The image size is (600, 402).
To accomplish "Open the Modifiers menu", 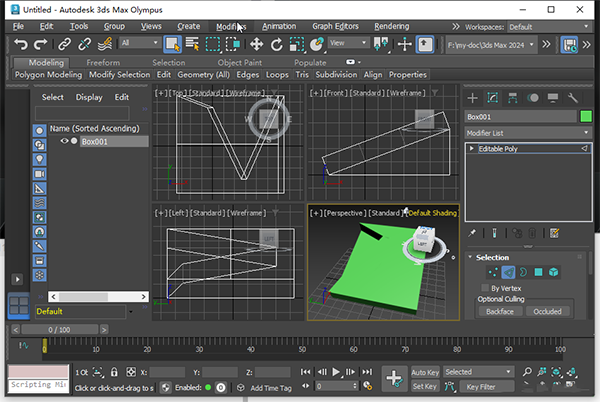I will click(229, 27).
